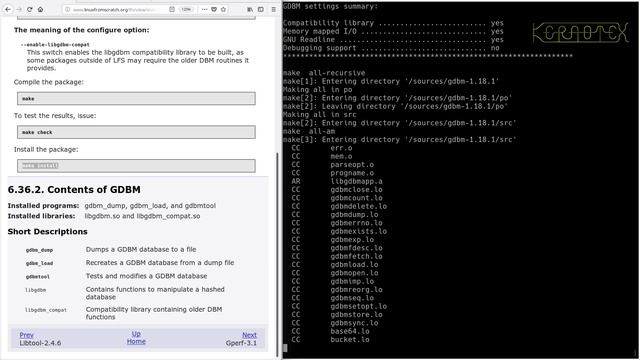This screenshot has height=360, width=640.
Task: Follow the Up link
Action: [x=136, y=333]
